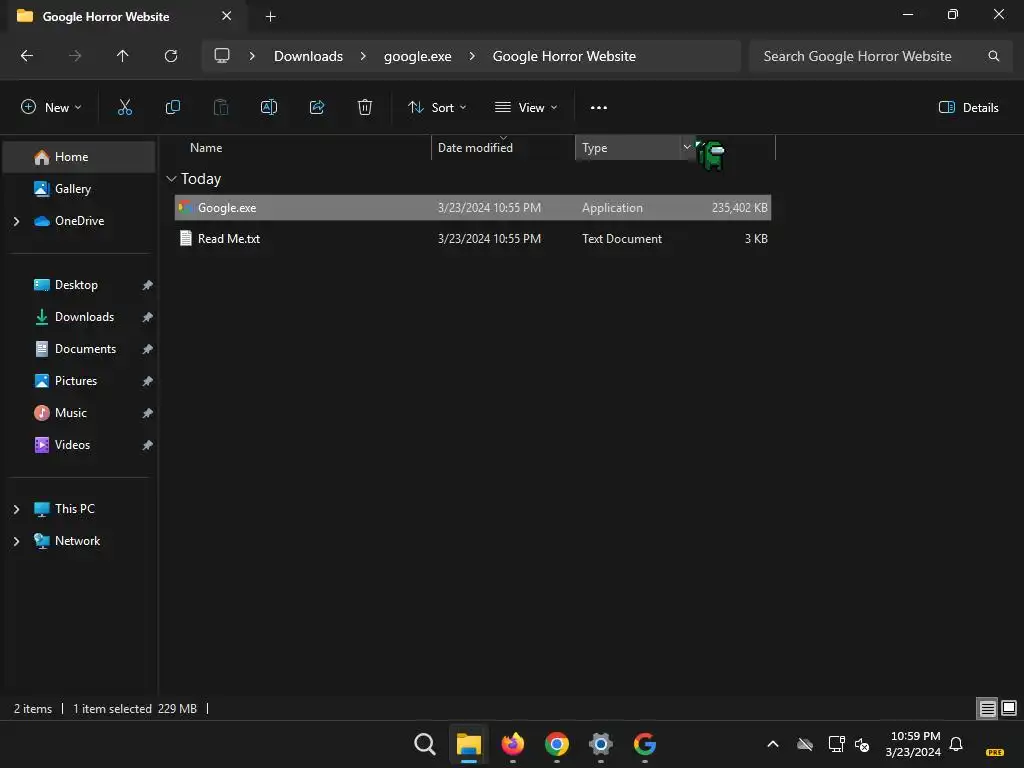The height and width of the screenshot is (768, 1024).
Task: Click the forward navigation arrow
Action: pos(75,56)
